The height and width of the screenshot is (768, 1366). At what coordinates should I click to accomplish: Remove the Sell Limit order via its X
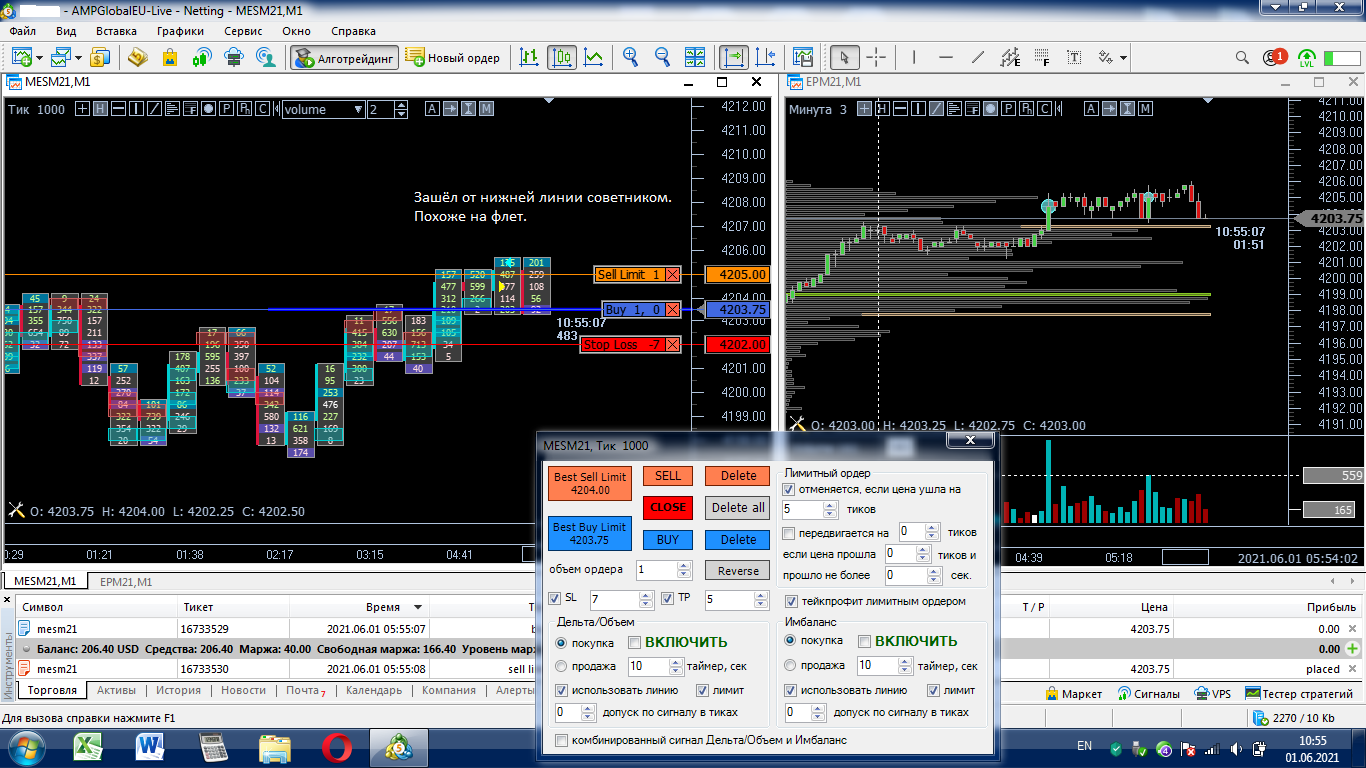pos(672,274)
